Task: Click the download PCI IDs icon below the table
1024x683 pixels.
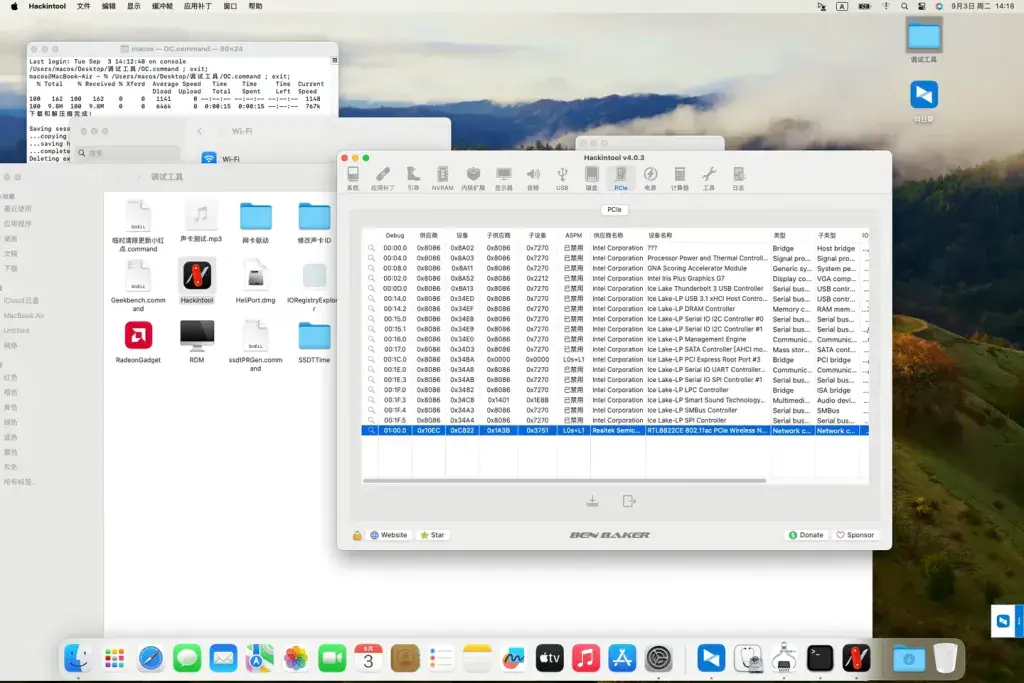Action: coord(592,501)
